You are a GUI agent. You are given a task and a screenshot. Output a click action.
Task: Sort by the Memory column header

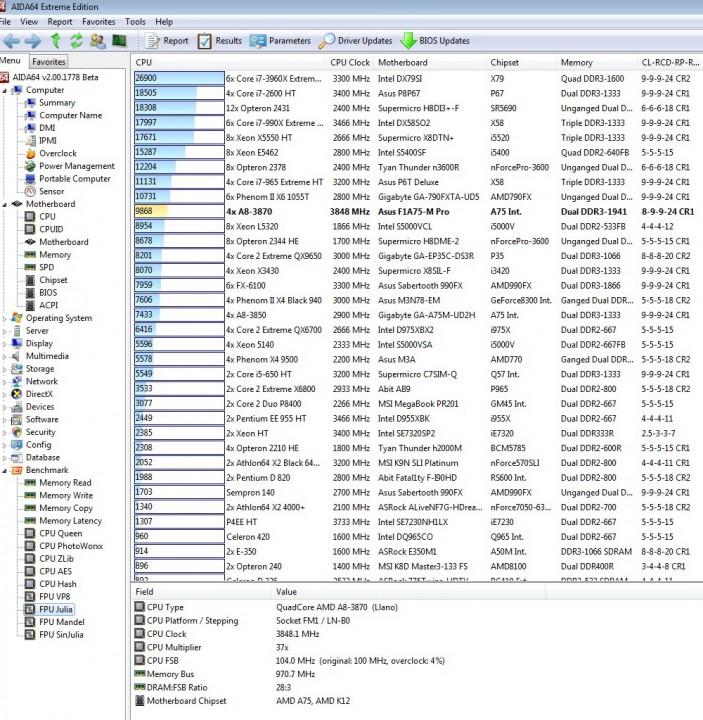597,62
